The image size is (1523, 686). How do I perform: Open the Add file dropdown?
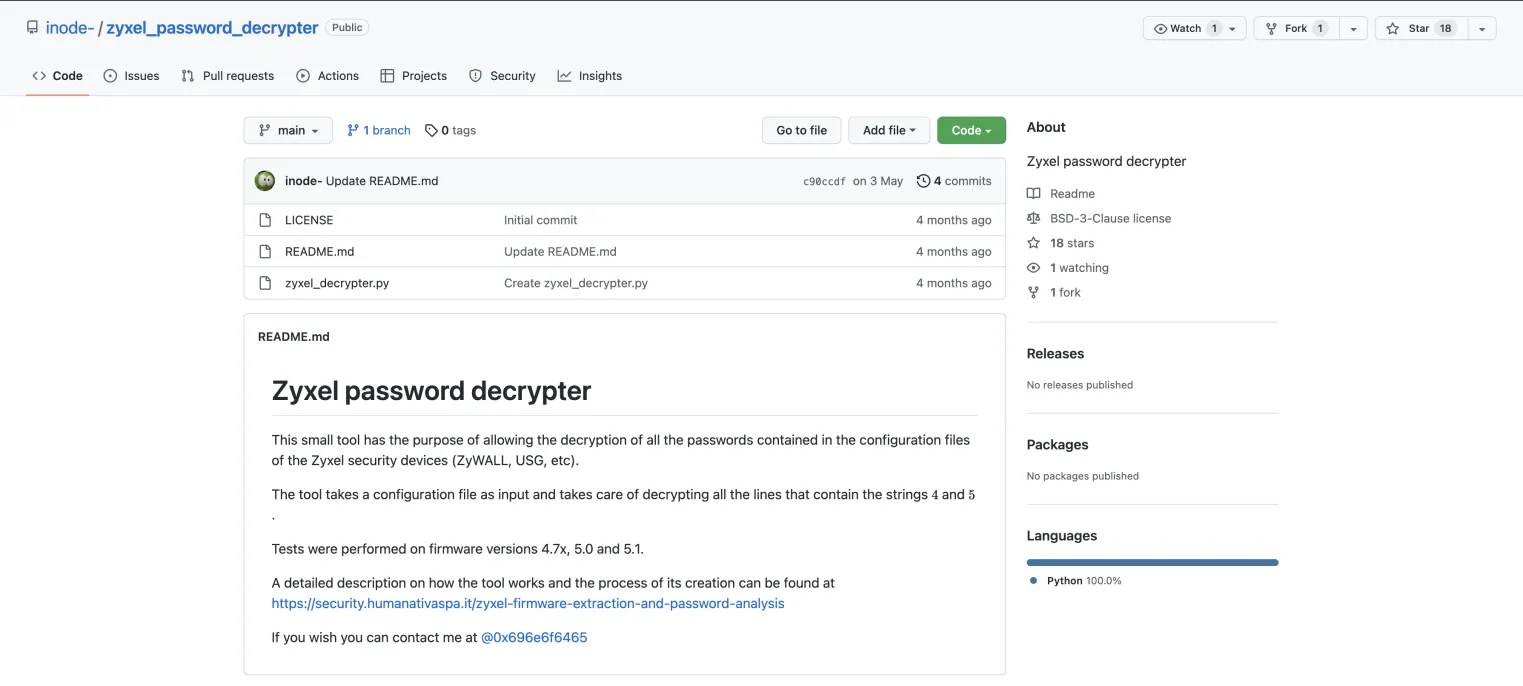click(x=889, y=130)
